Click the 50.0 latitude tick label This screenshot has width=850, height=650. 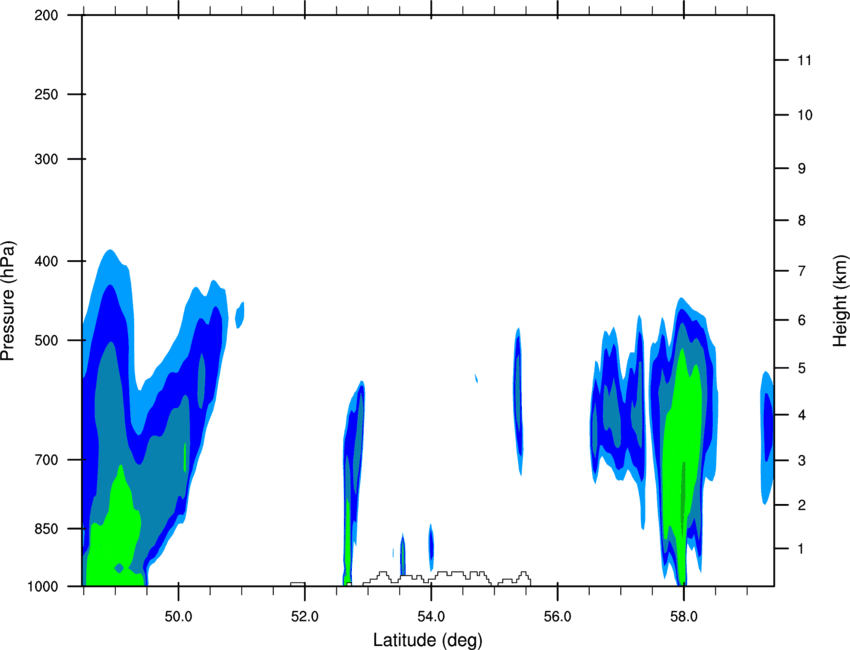point(178,617)
